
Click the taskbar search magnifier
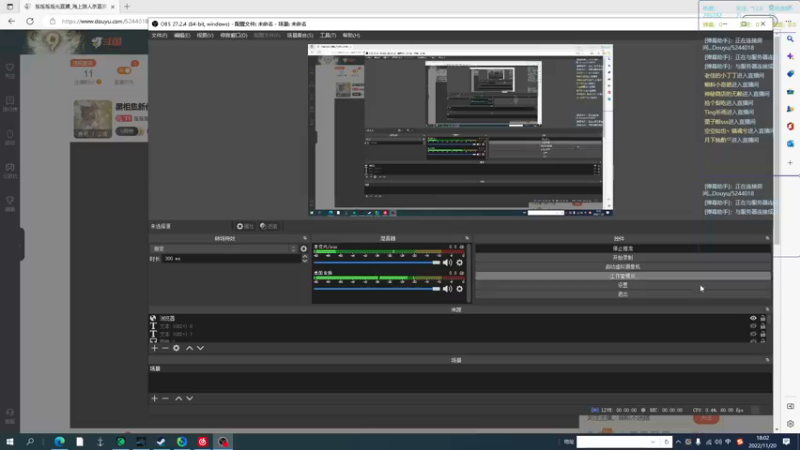pyautogui.click(x=30, y=442)
